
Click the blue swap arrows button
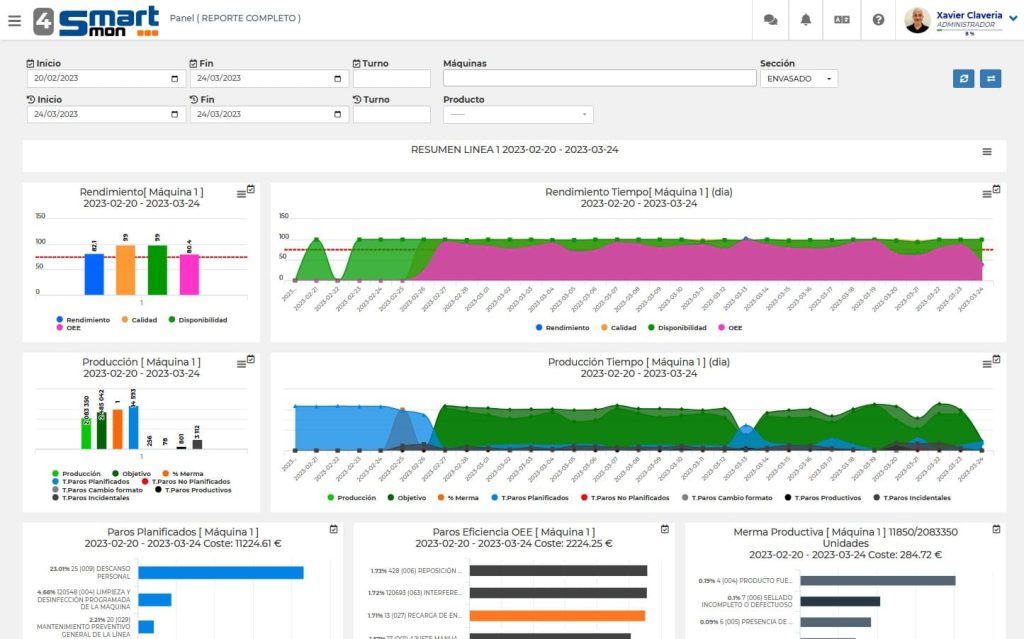point(990,78)
